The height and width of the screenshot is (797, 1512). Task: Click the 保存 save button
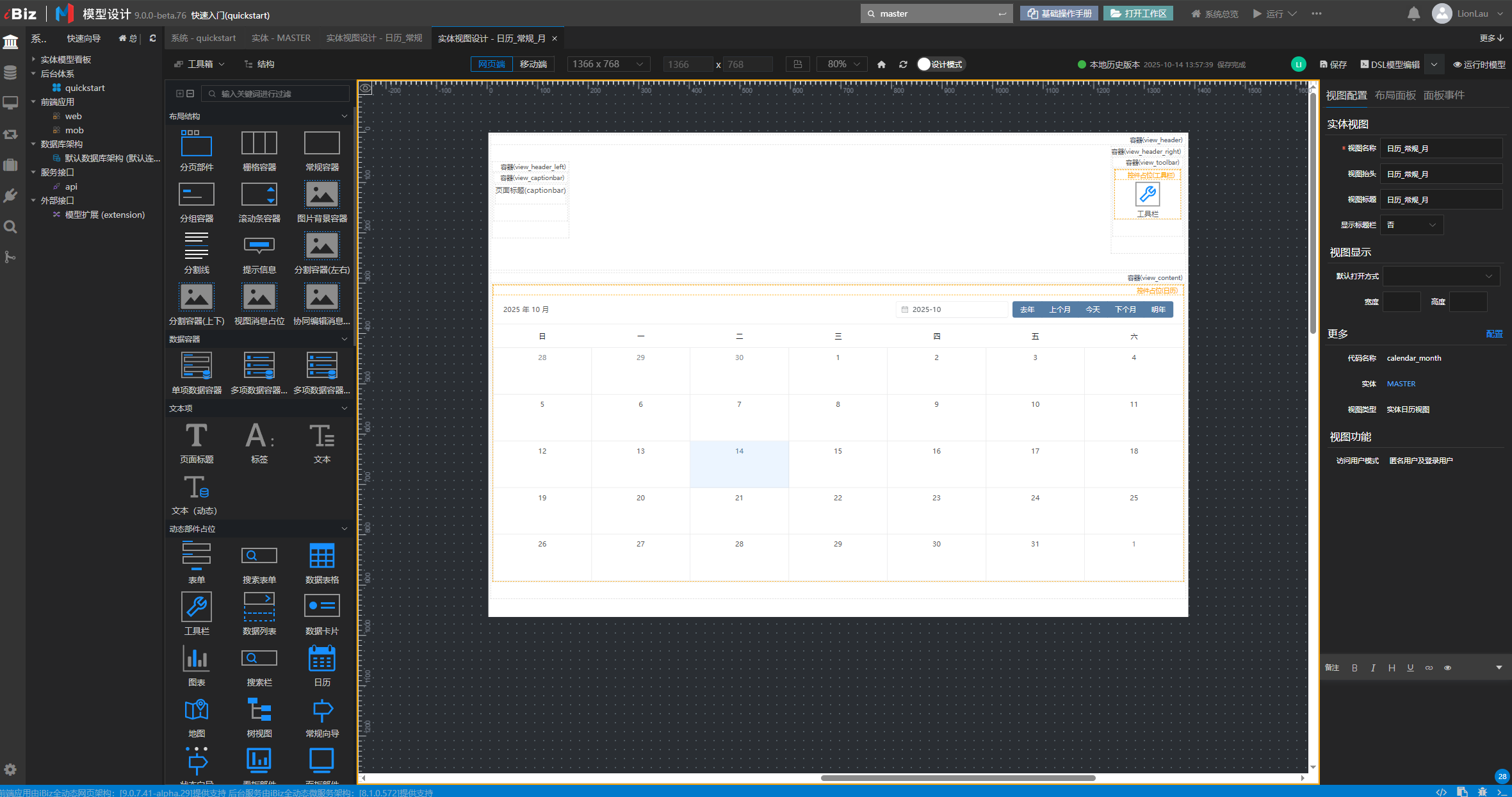1333,65
